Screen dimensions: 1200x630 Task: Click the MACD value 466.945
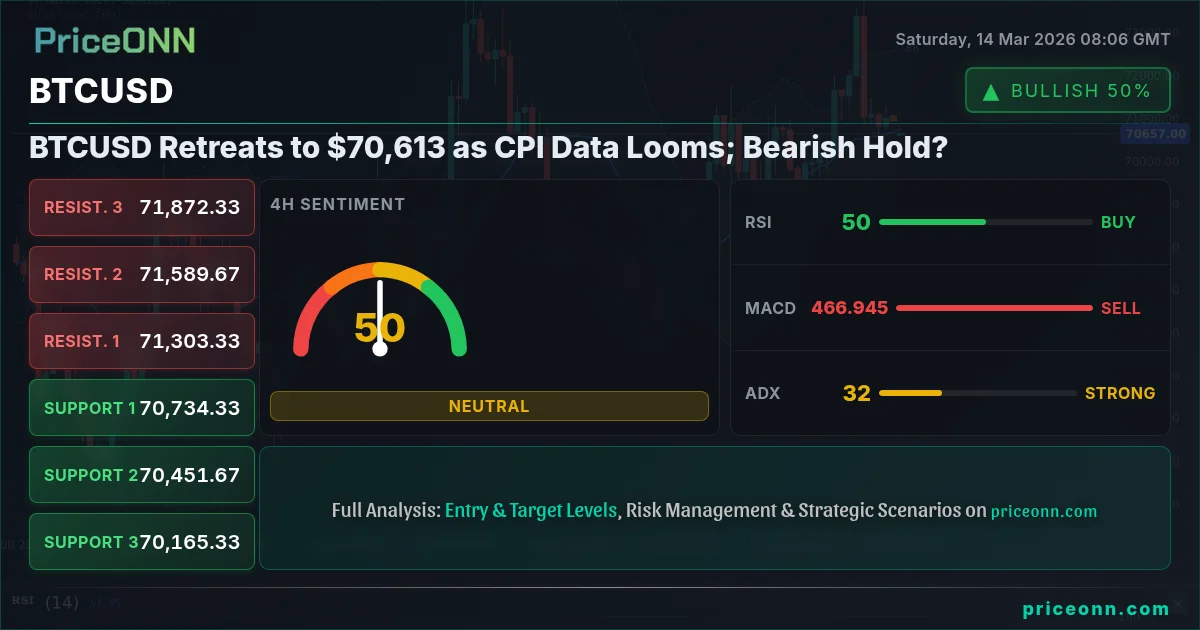[x=850, y=308]
